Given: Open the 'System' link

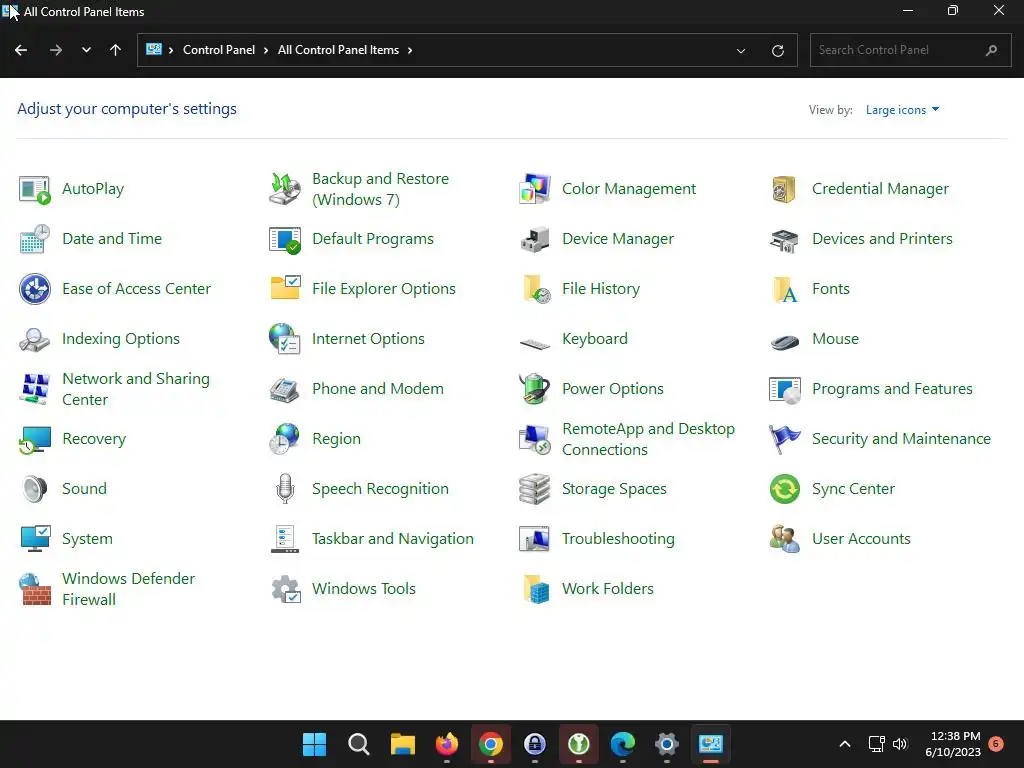Looking at the screenshot, I should tap(87, 539).
